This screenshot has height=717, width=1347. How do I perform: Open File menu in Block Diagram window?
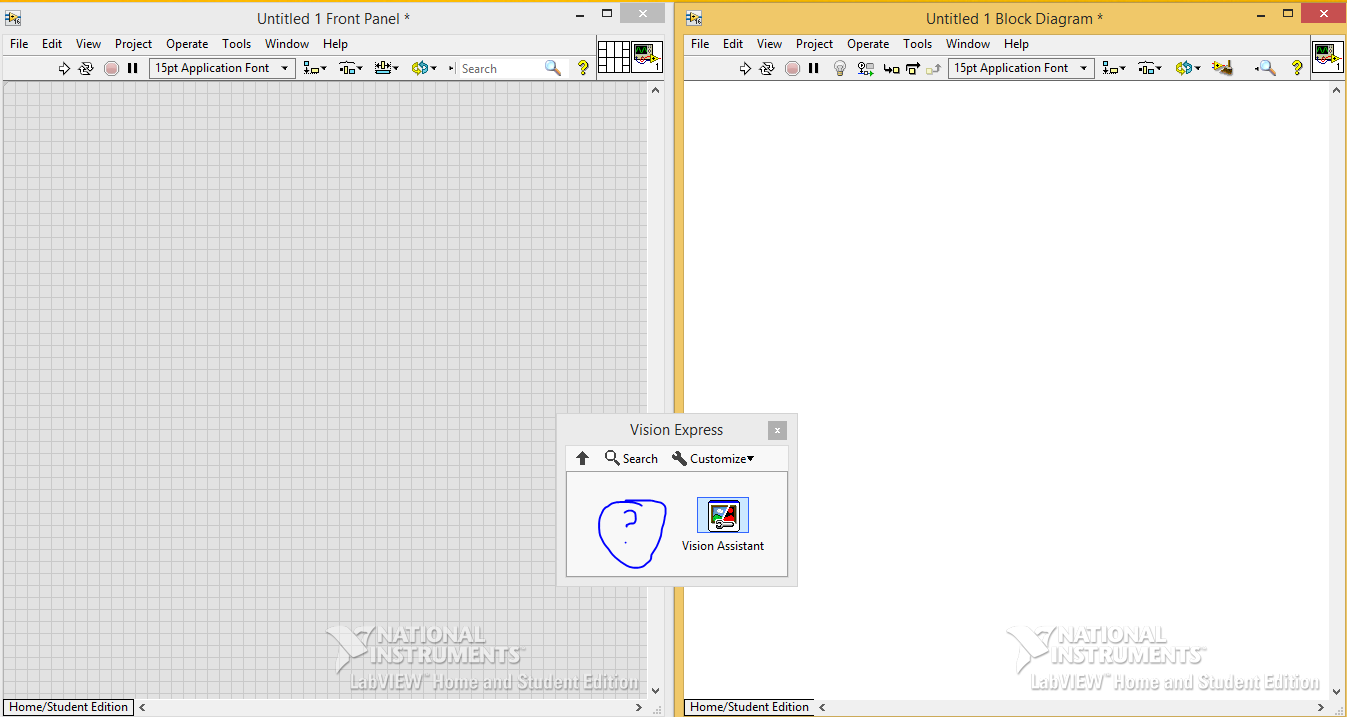click(700, 44)
